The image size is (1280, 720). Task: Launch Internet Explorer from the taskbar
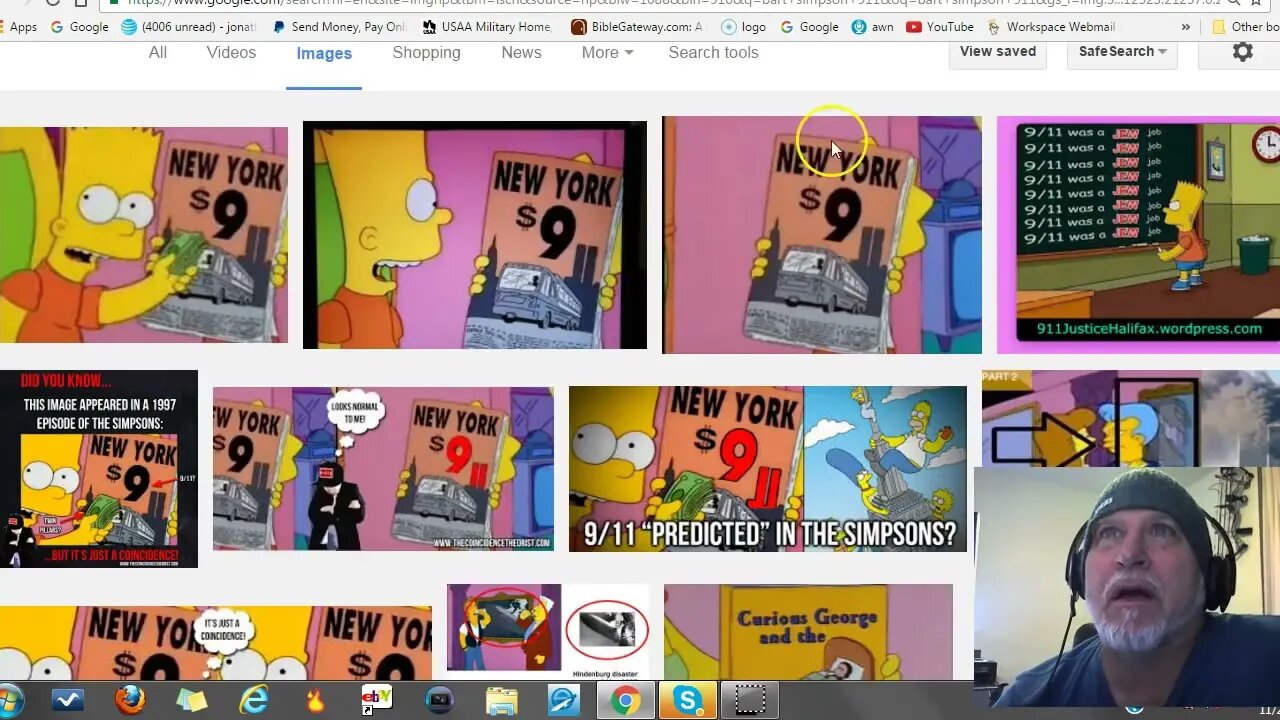[x=254, y=701]
